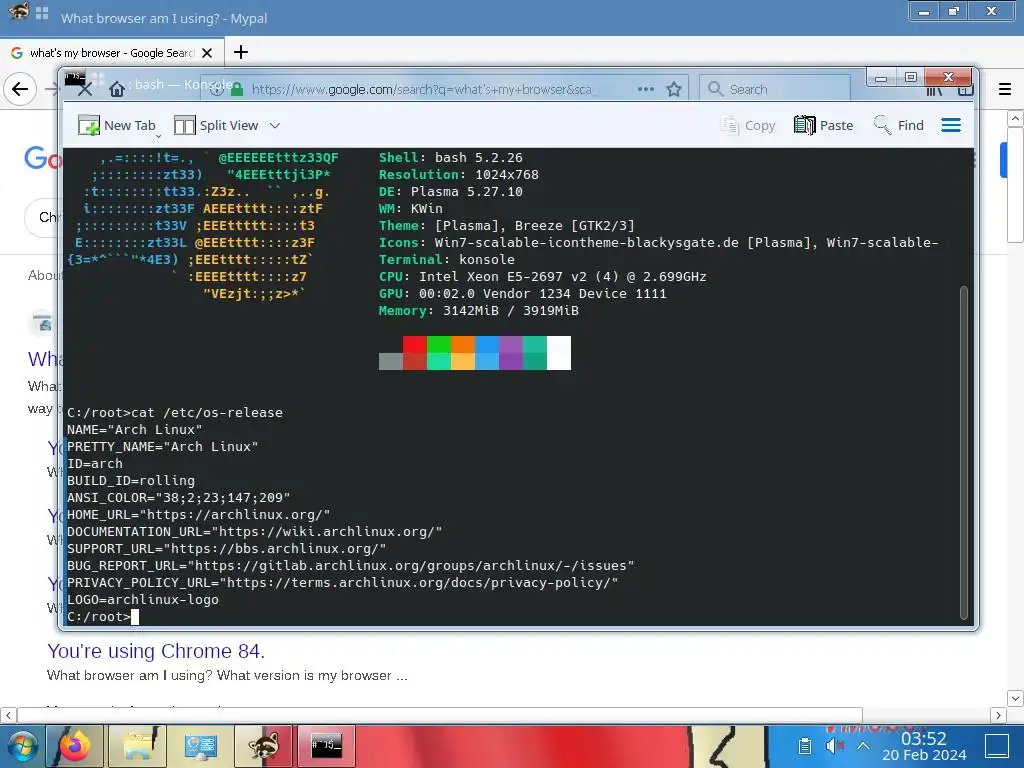Click Split View in the Konsole toolbar
Image resolution: width=1024 pixels, height=768 pixels.
(216, 125)
